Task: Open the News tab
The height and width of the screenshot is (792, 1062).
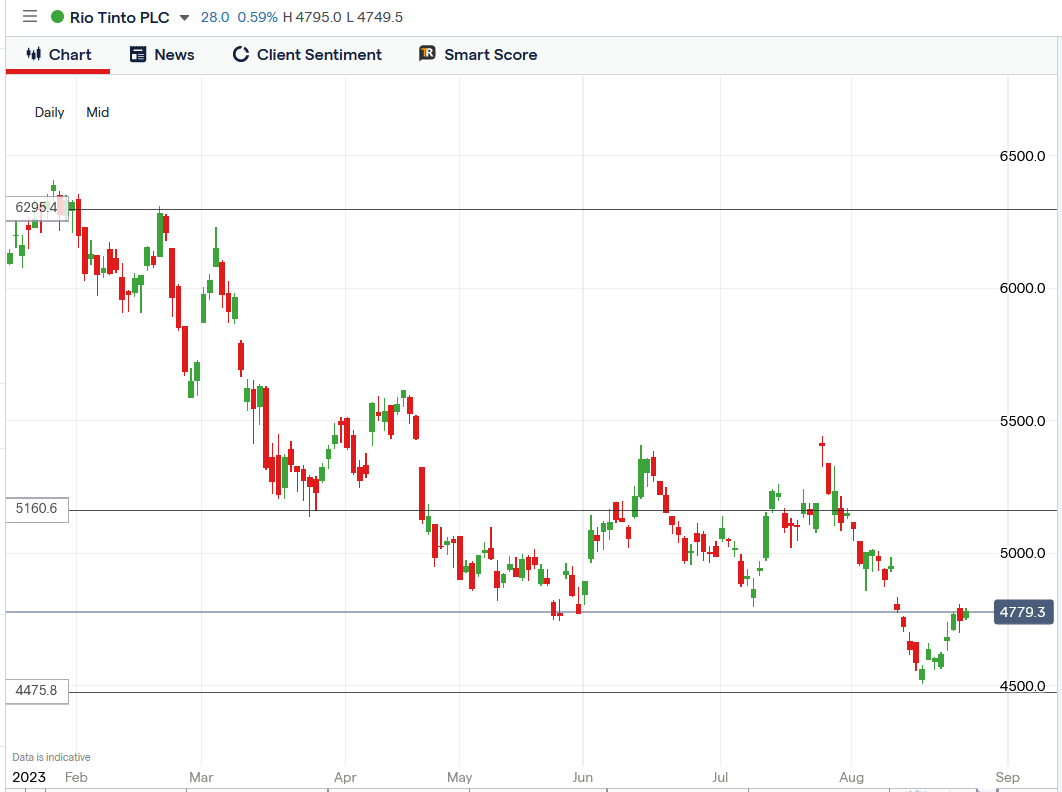Action: (162, 55)
